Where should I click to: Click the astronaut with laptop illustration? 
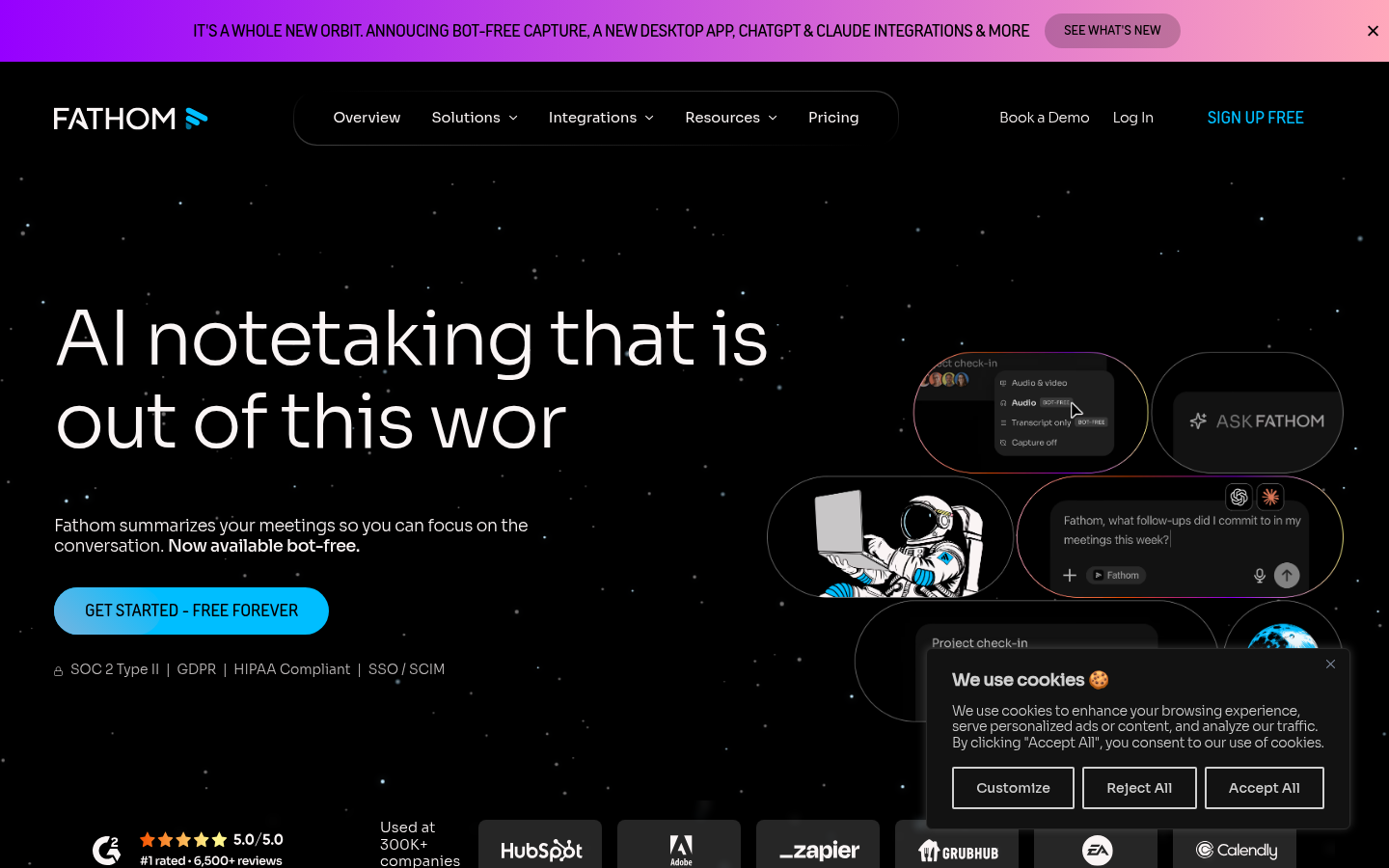[x=889, y=537]
